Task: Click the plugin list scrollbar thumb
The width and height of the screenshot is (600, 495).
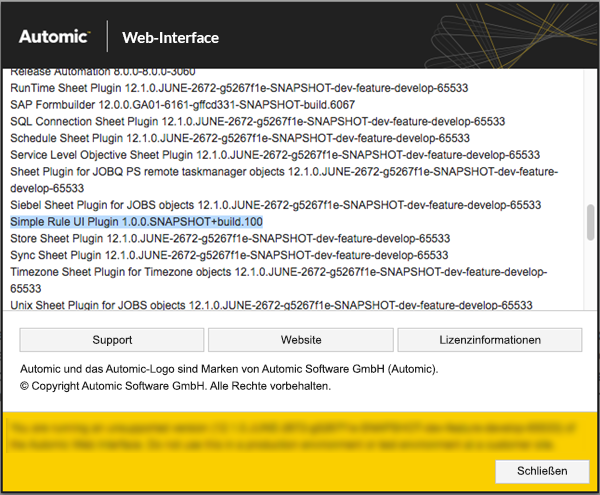Action: pyautogui.click(x=590, y=222)
